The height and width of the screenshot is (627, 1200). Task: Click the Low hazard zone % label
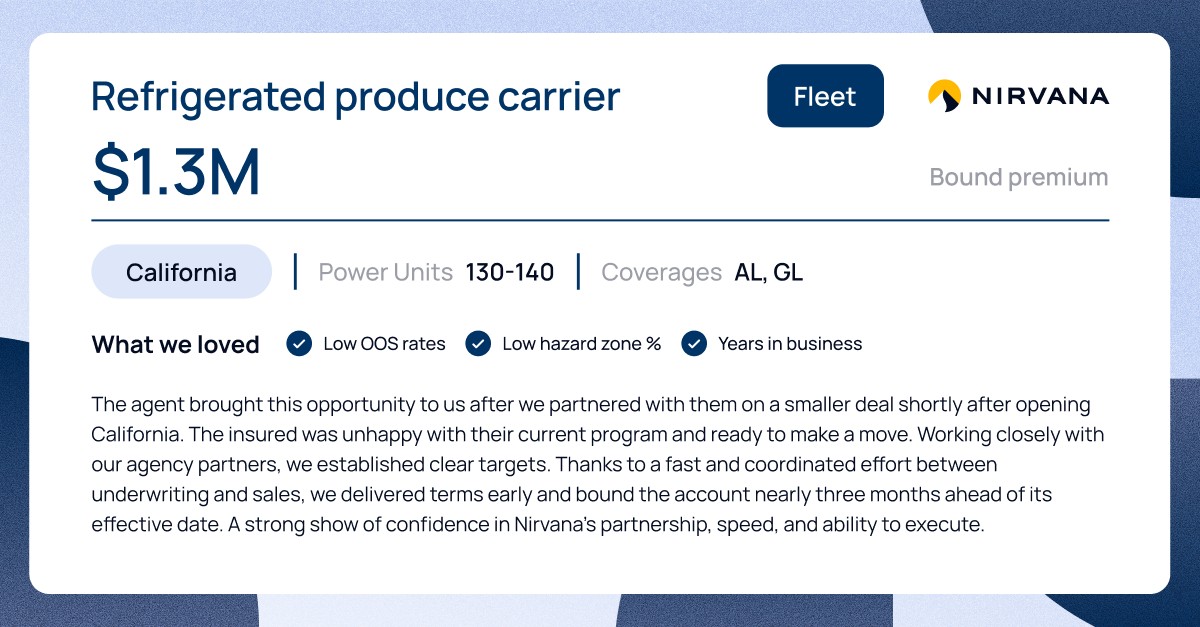pos(582,344)
